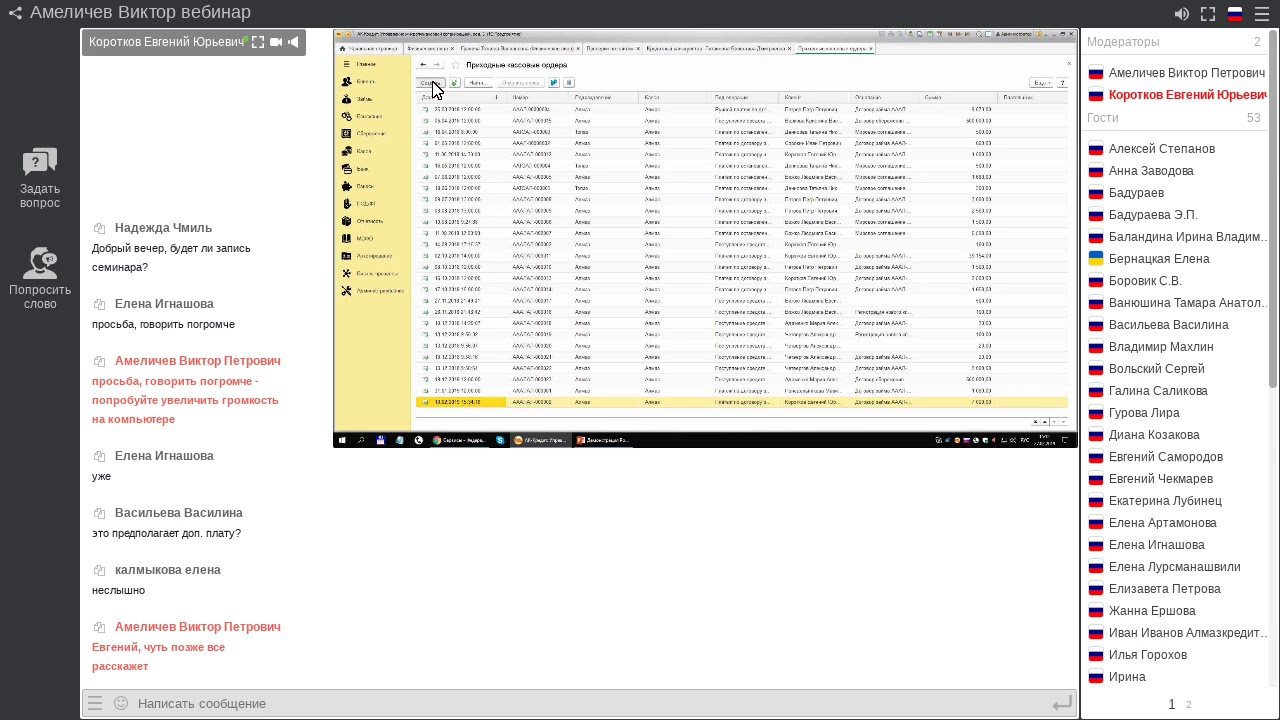Select guest Илья Горохов
This screenshot has width=1280, height=720.
pos(1148,655)
